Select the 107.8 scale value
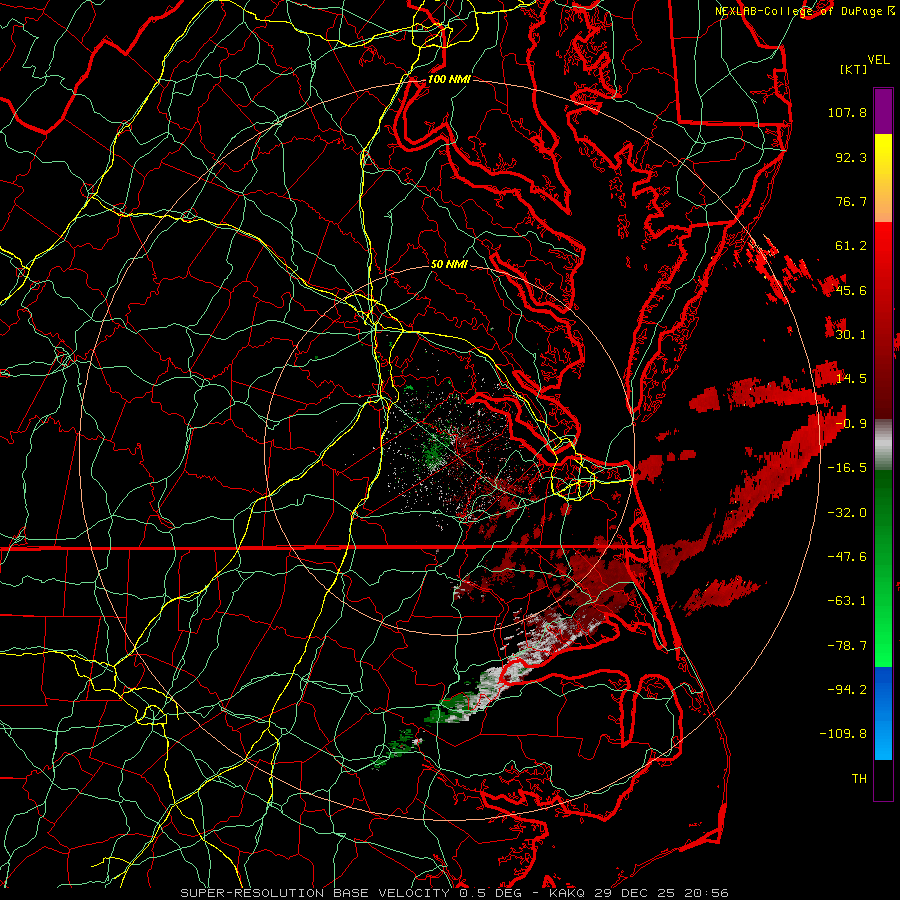Screen dimensions: 900x900 point(847,112)
